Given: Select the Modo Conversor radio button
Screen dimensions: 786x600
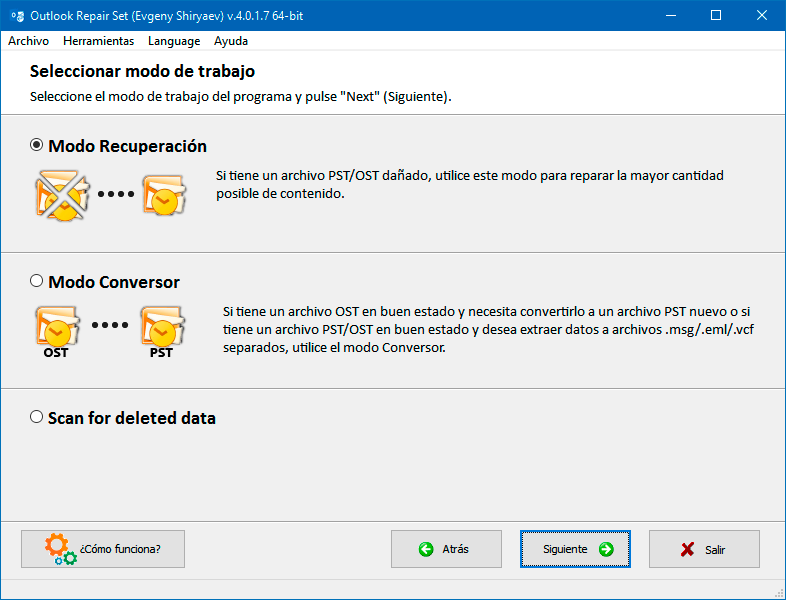Looking at the screenshot, I should pos(36,281).
